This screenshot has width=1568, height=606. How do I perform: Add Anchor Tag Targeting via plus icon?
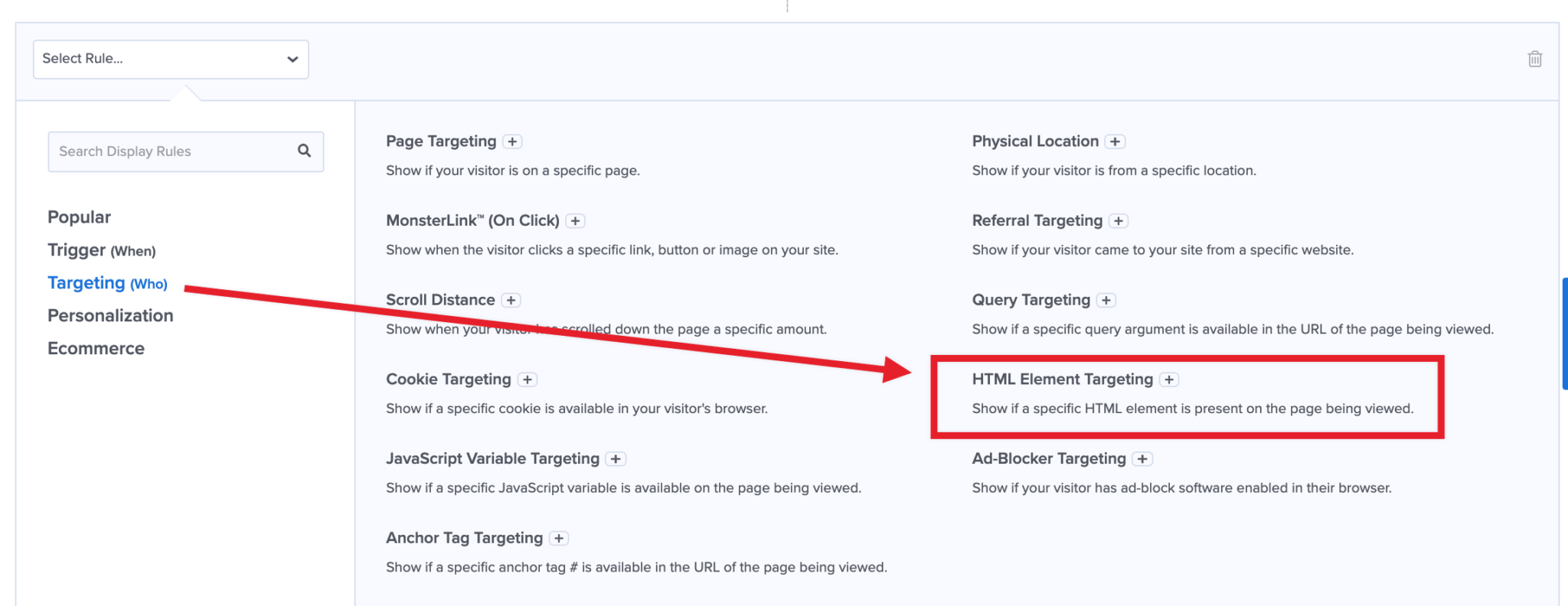(x=557, y=538)
